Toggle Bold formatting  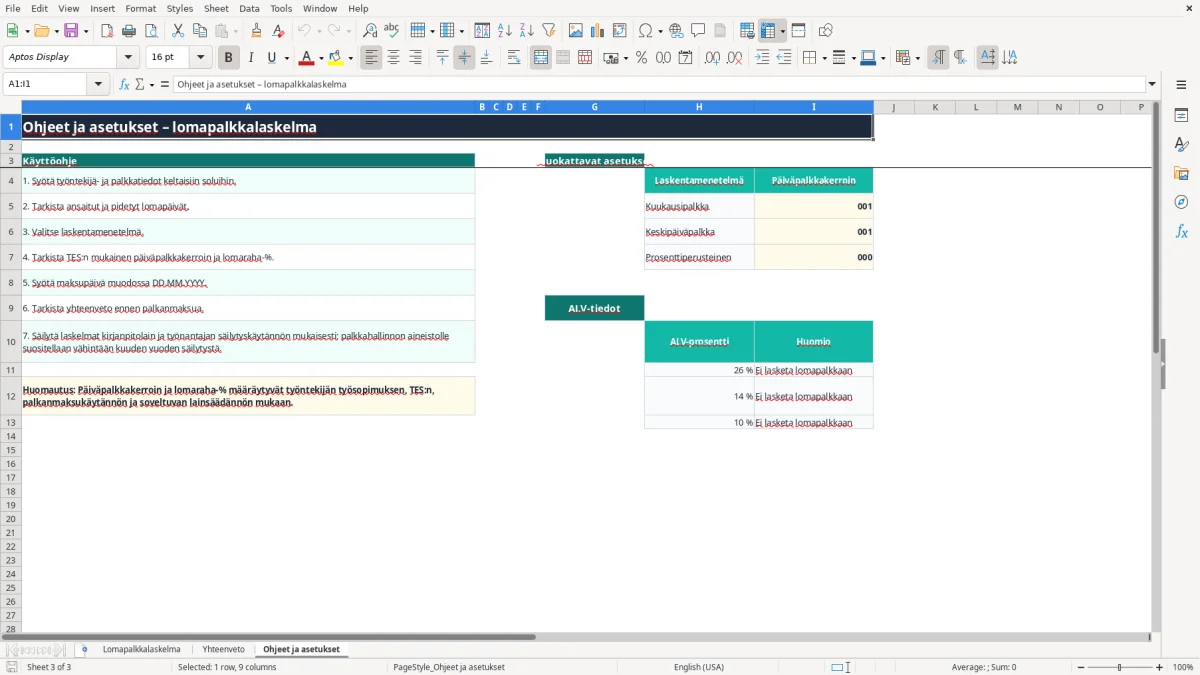point(229,58)
